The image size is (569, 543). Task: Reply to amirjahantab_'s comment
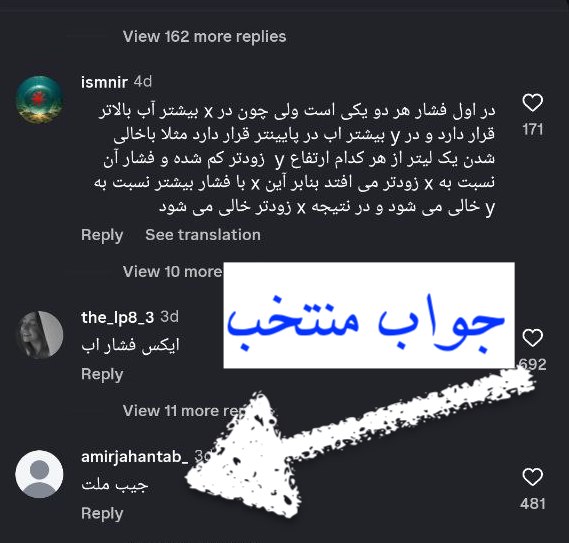[102, 514]
